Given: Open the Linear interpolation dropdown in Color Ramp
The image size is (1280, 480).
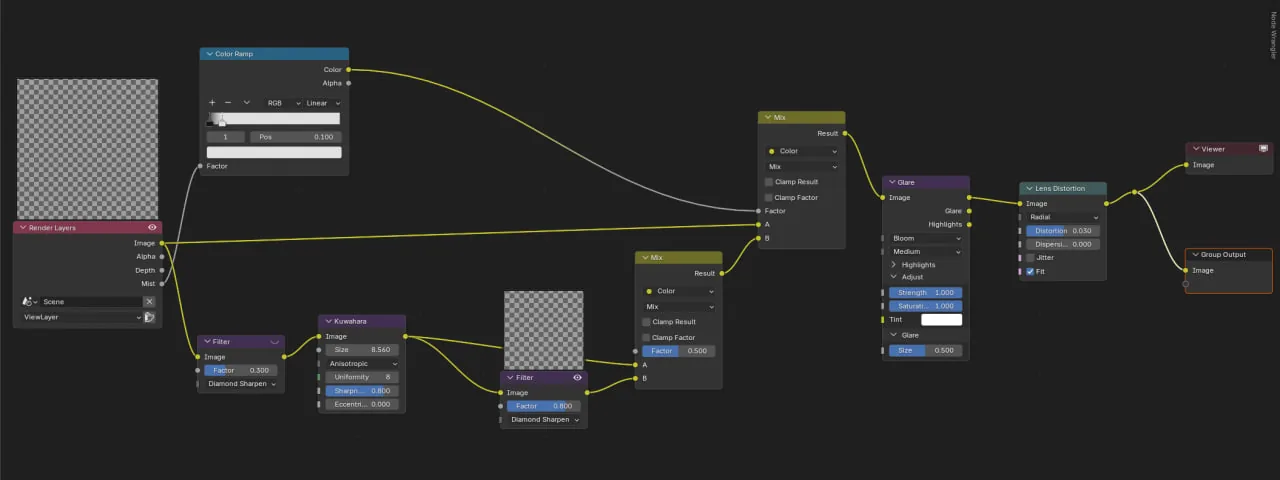Looking at the screenshot, I should 323,103.
